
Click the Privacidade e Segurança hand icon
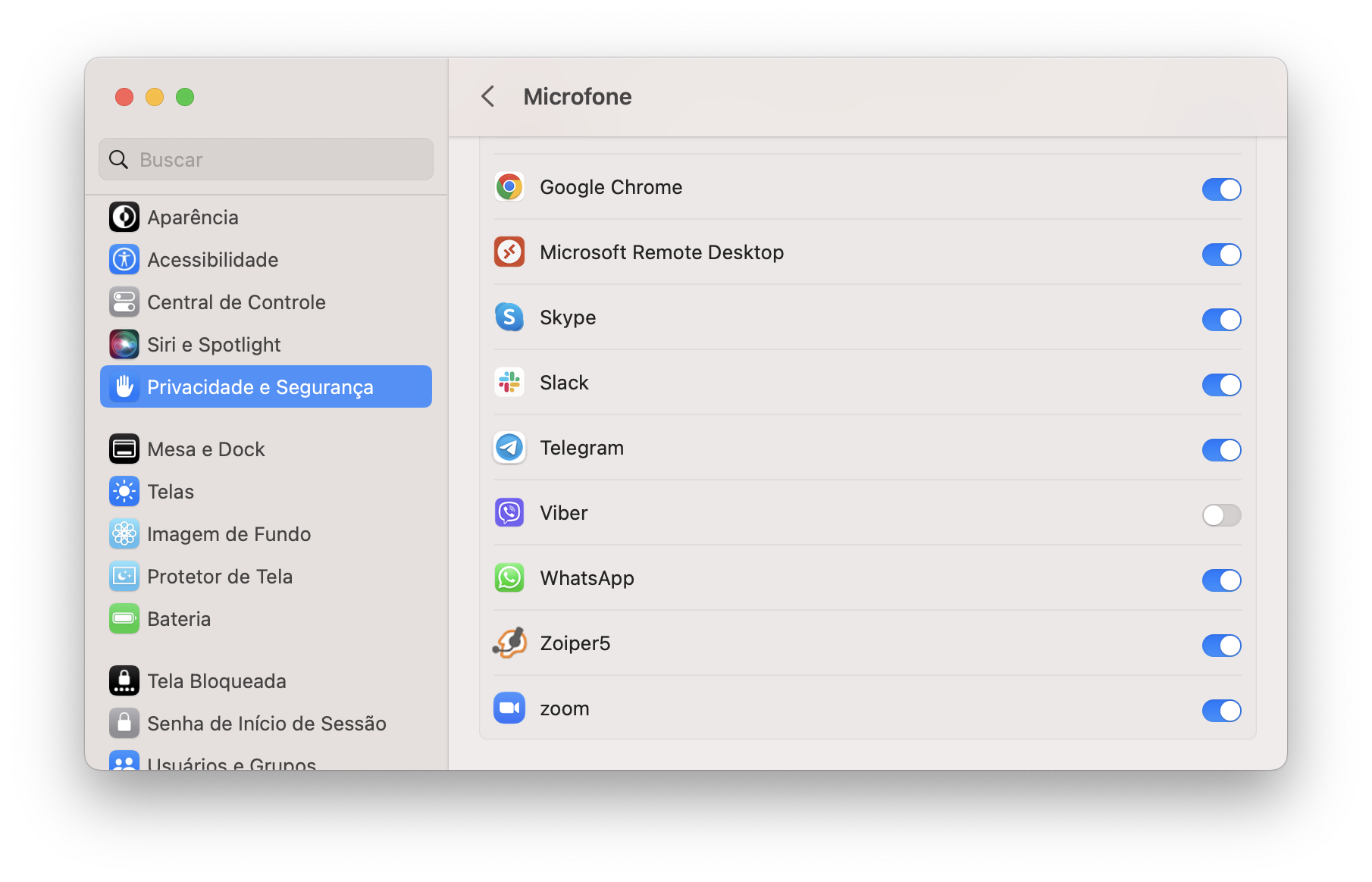124,387
